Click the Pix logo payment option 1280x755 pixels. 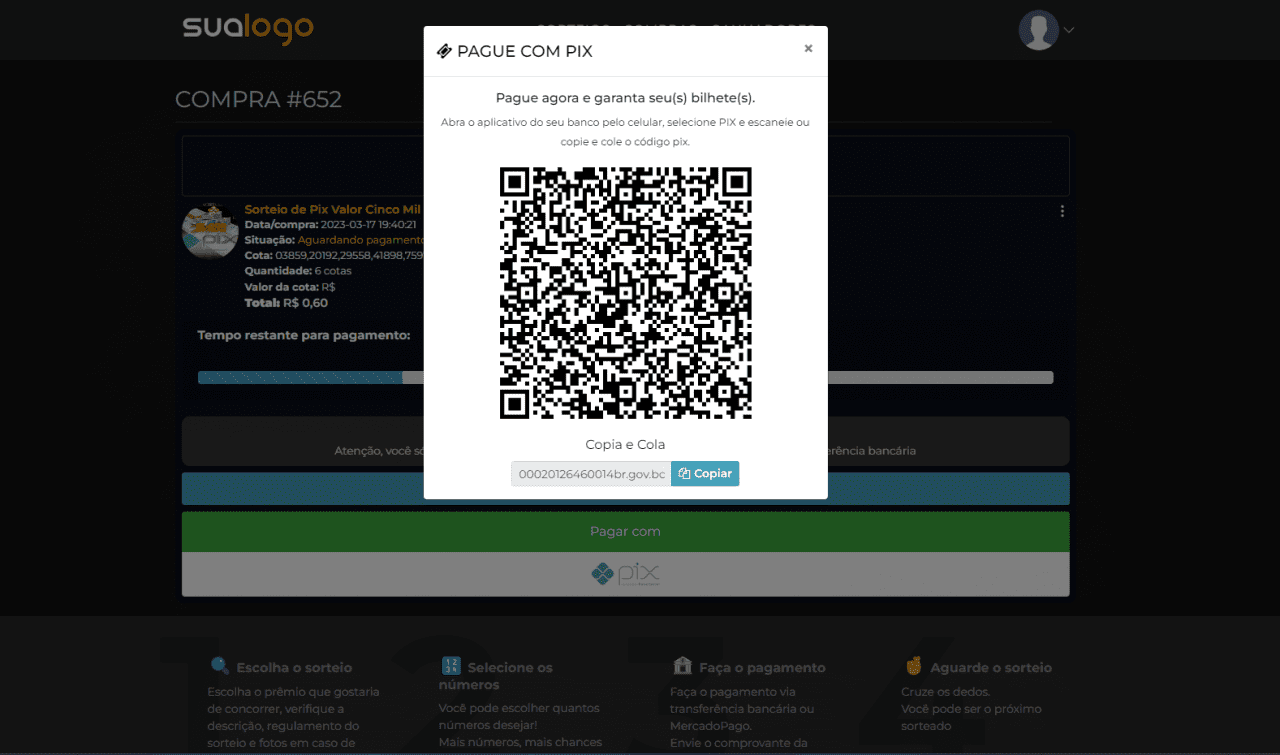click(625, 574)
